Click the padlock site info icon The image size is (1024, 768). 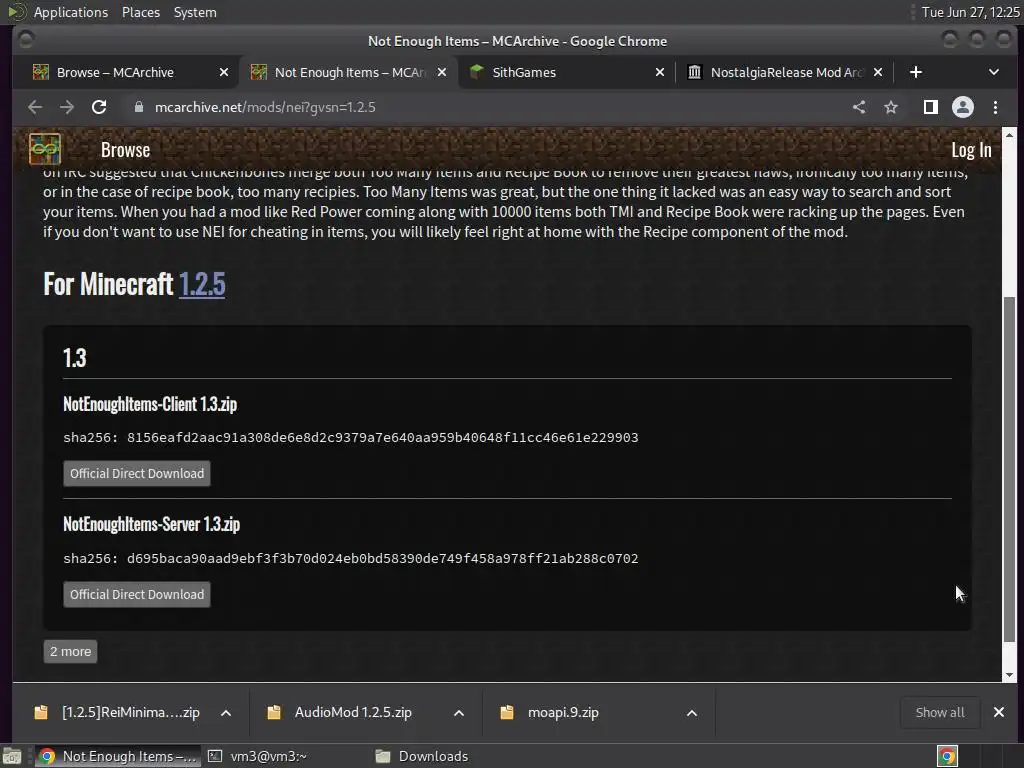(138, 107)
